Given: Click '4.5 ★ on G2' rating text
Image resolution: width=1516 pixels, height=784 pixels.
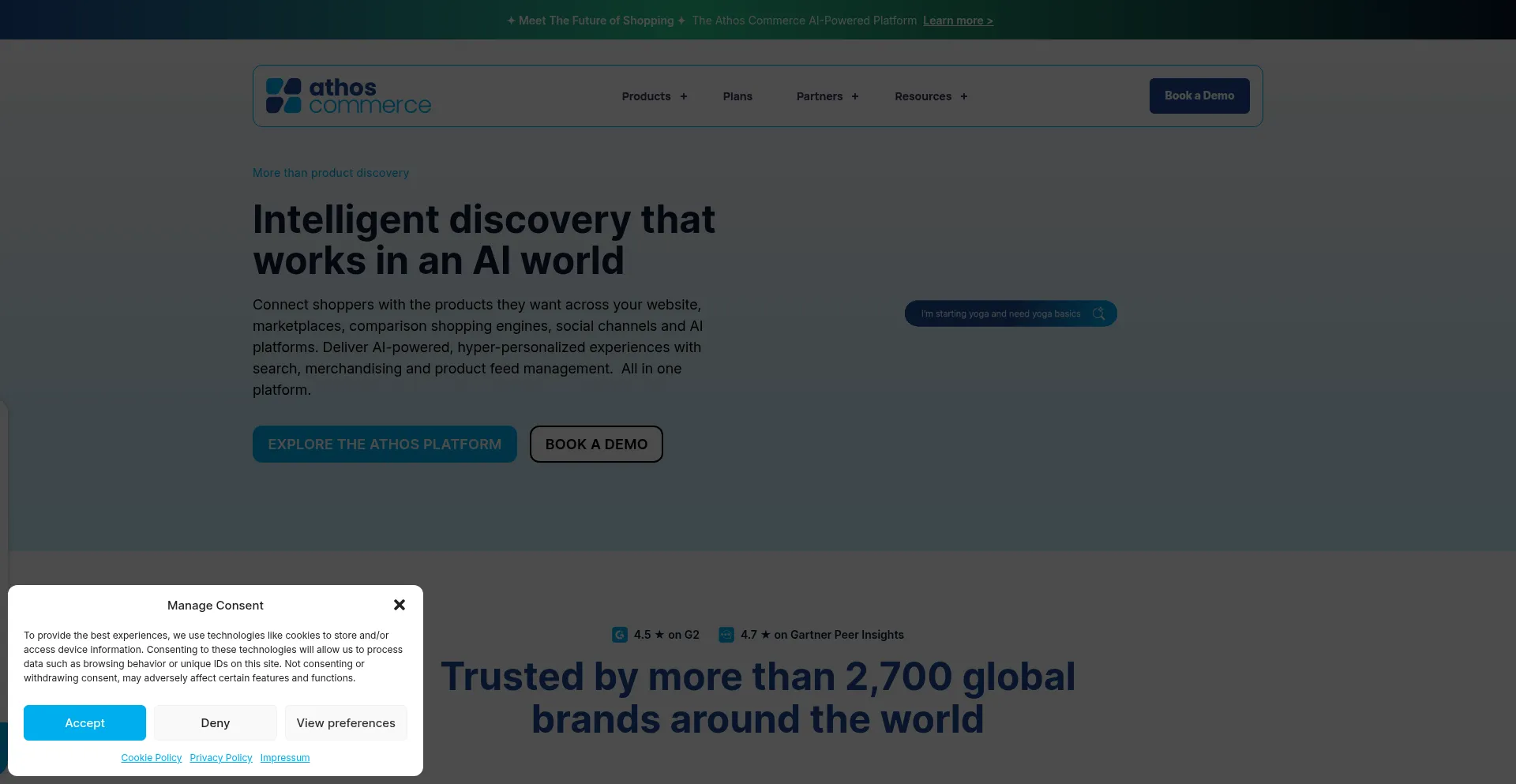Looking at the screenshot, I should pos(666,635).
